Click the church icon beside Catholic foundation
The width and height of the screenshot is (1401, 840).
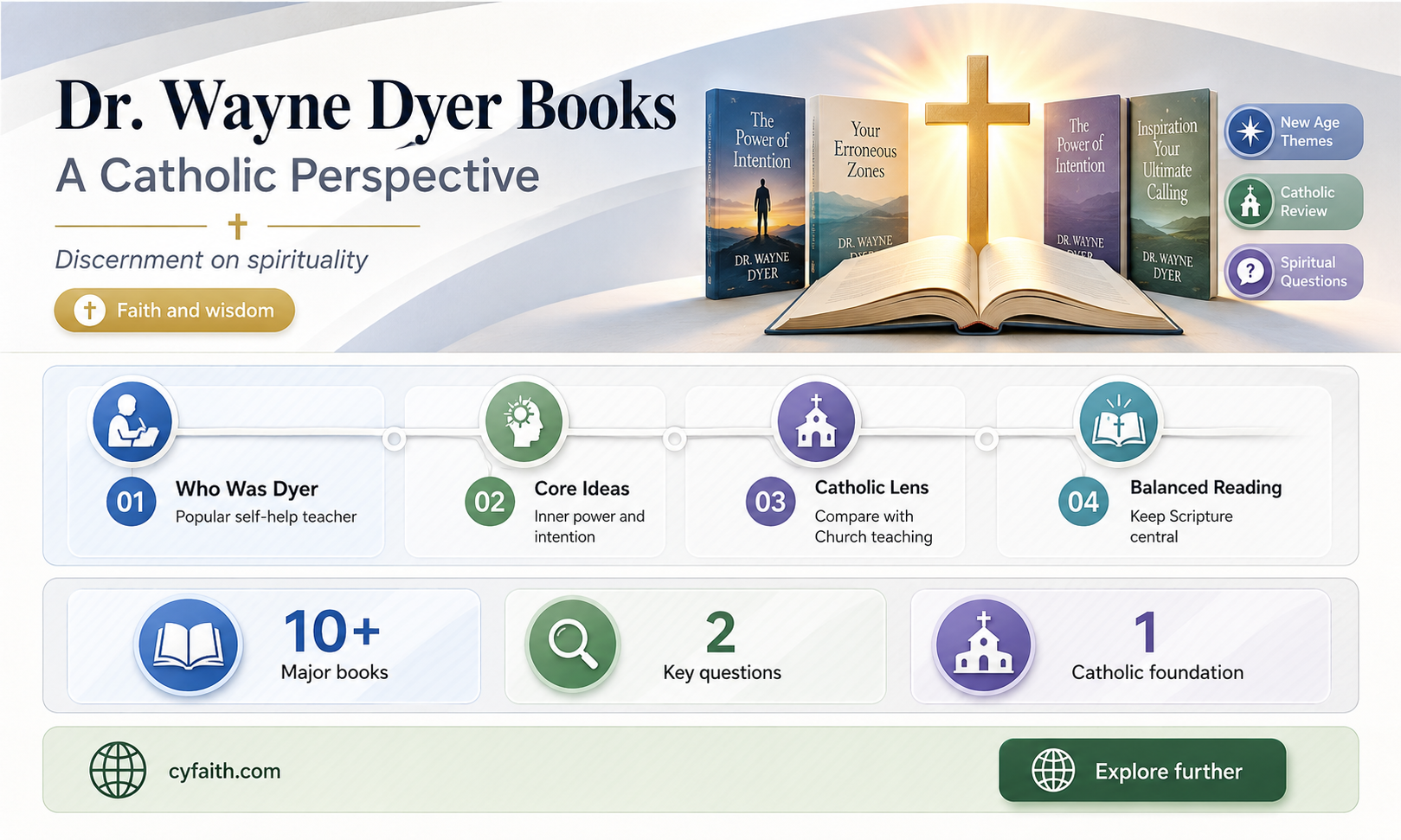tap(984, 644)
